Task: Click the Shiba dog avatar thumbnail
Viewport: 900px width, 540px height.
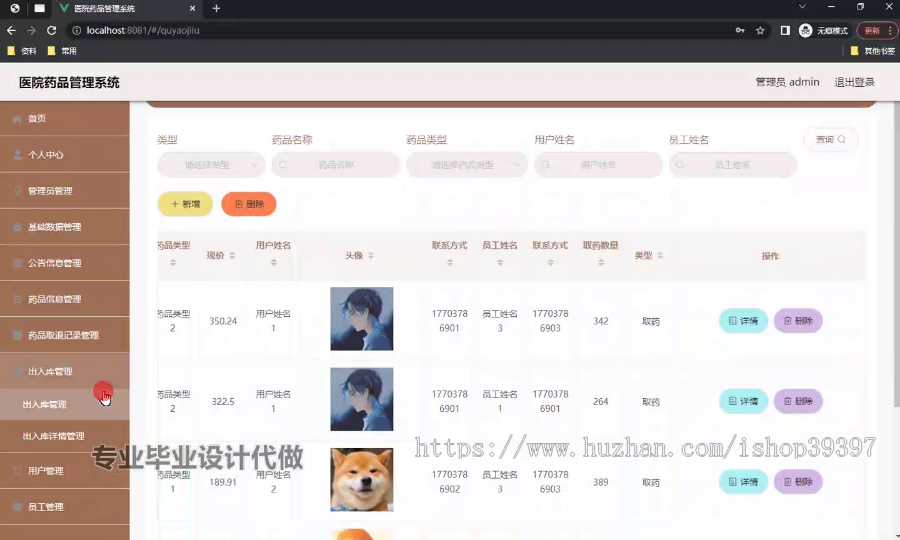Action: point(362,479)
